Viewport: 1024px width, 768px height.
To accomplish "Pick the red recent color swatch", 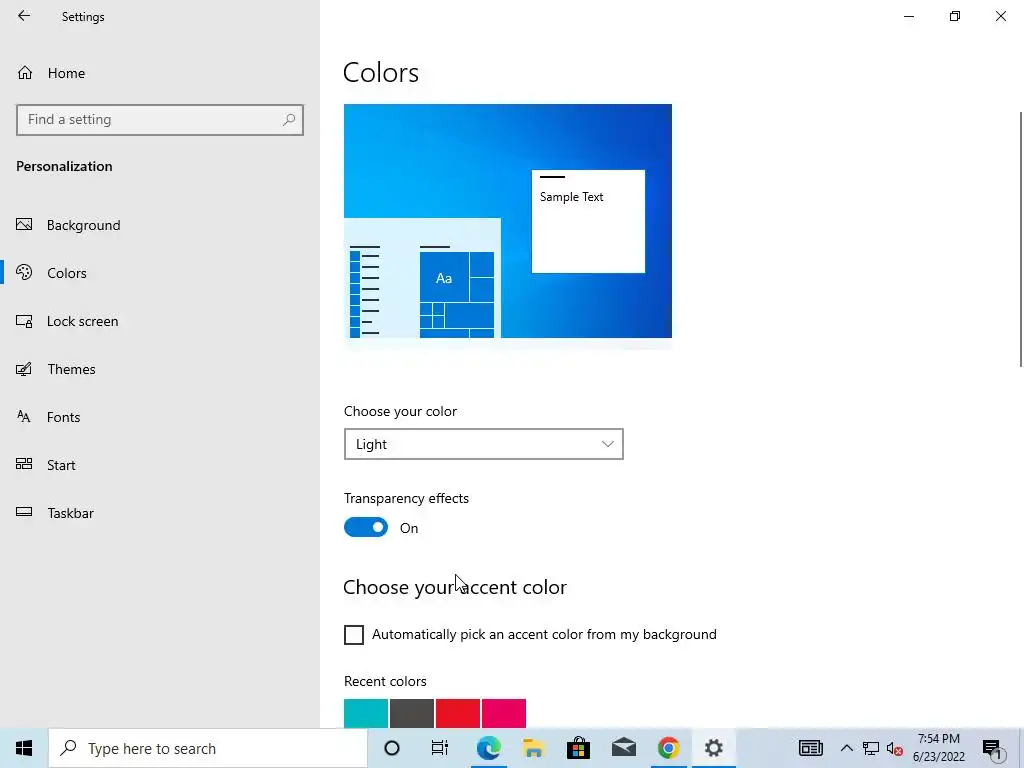I will (458, 713).
